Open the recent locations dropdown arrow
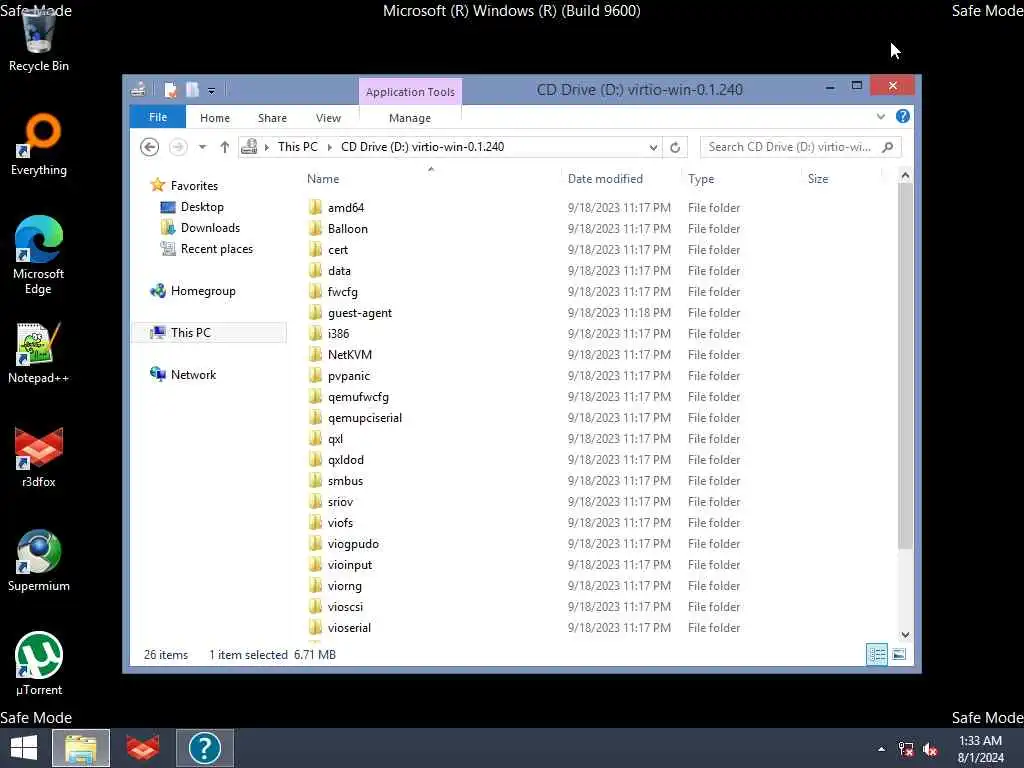This screenshot has height=768, width=1024. point(202,147)
